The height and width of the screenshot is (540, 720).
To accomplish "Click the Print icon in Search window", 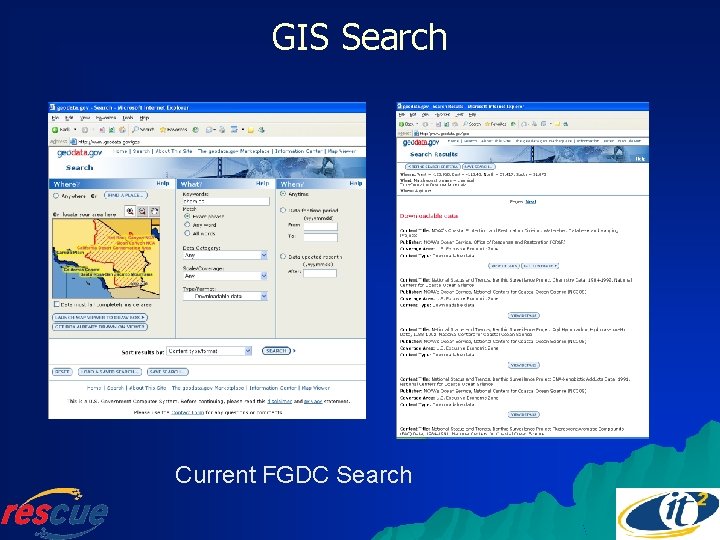I will (222, 130).
